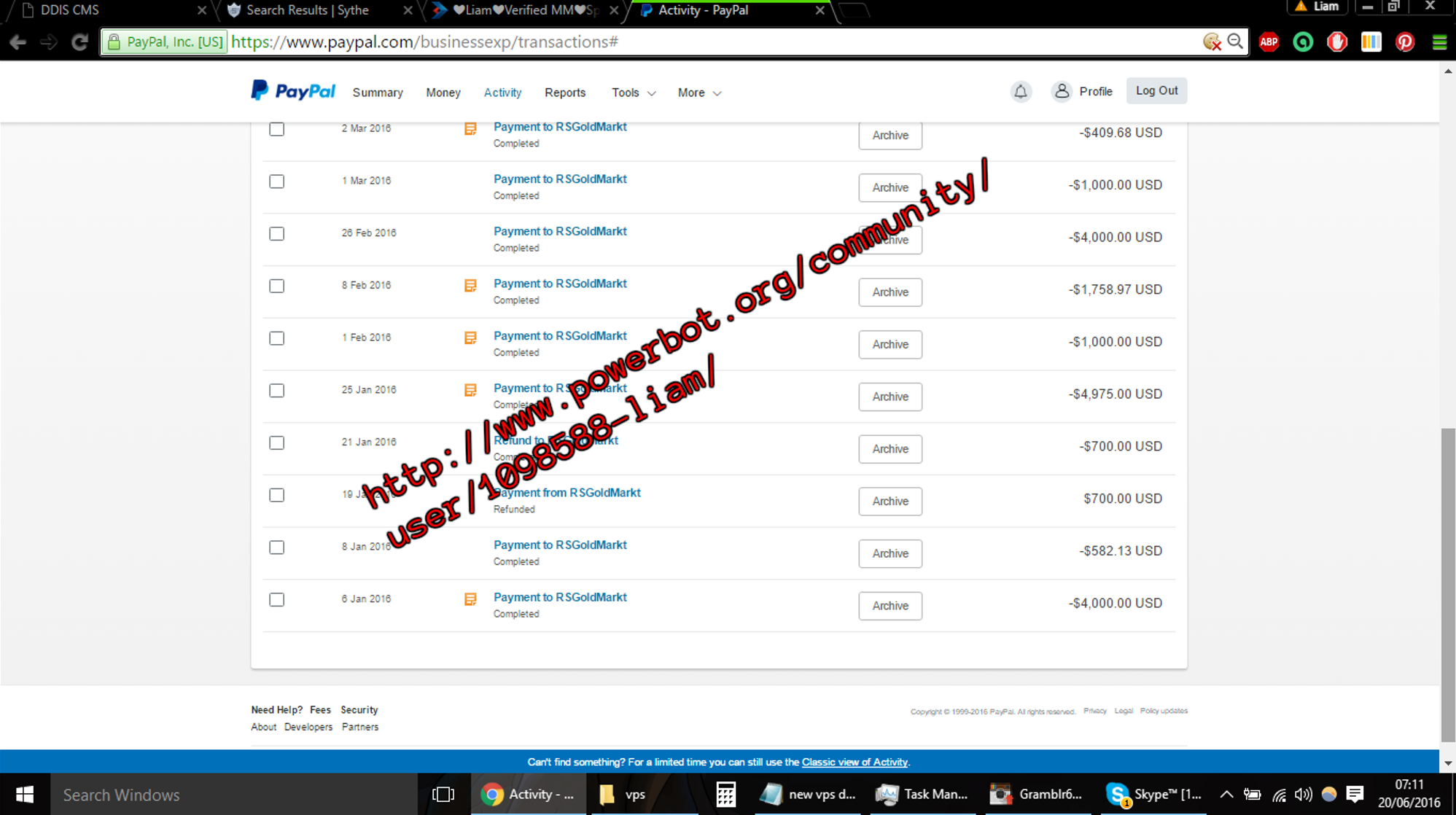The width and height of the screenshot is (1456, 815).
Task: Click the green Grammarly extension icon
Action: coord(1303,42)
